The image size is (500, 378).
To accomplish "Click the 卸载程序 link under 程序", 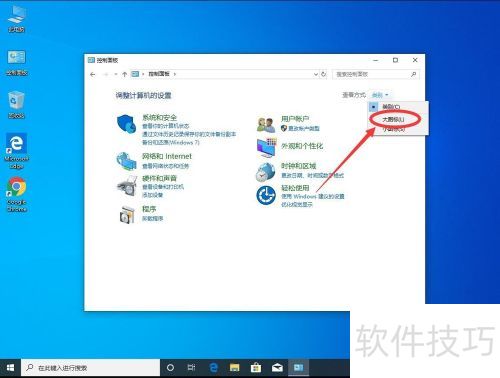I will (153, 219).
